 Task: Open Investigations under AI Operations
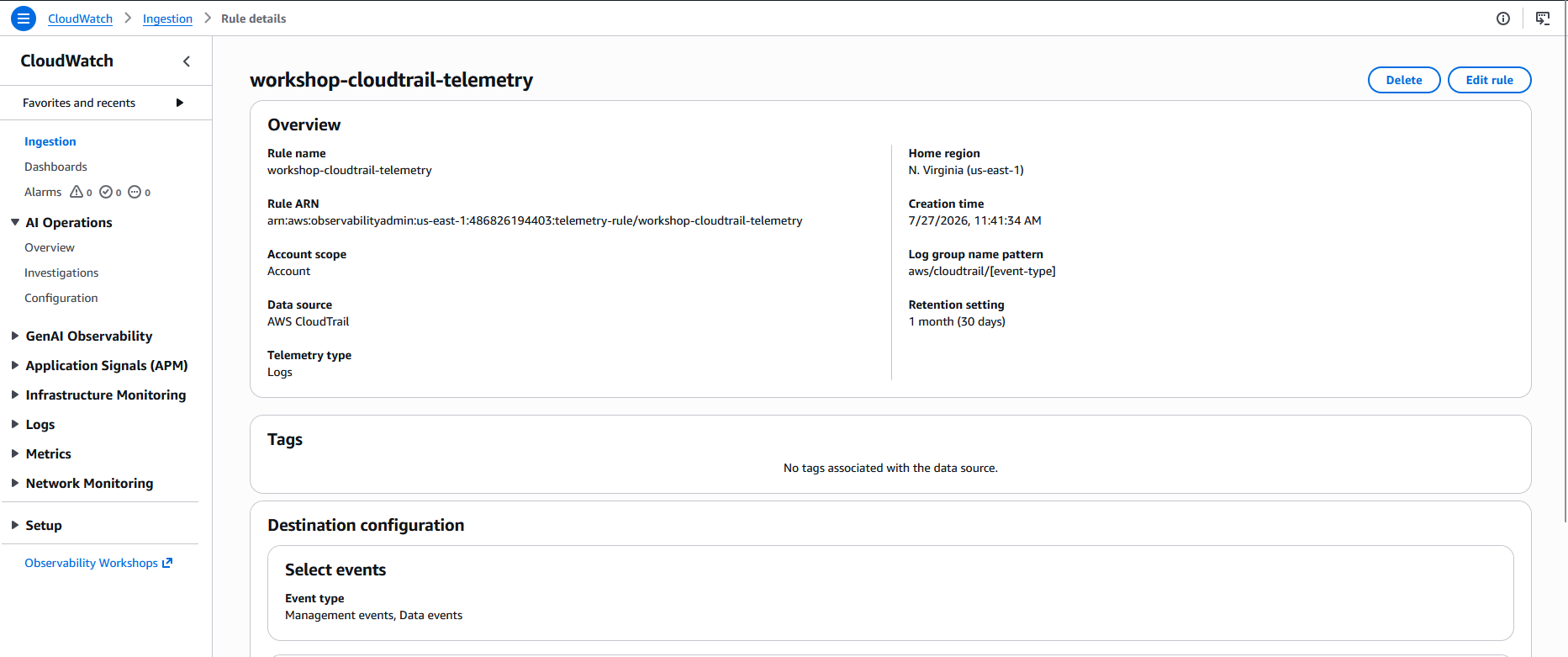tap(61, 273)
